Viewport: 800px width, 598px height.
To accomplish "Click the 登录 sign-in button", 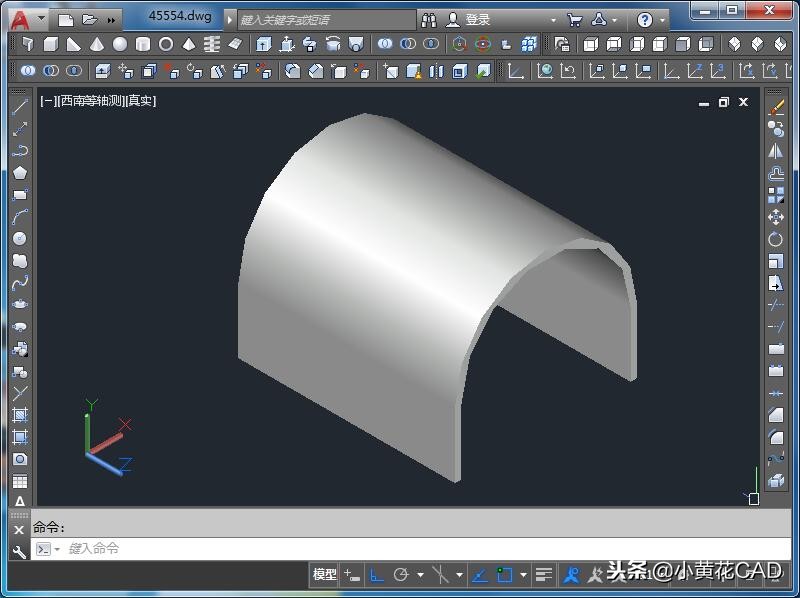I will 477,19.
